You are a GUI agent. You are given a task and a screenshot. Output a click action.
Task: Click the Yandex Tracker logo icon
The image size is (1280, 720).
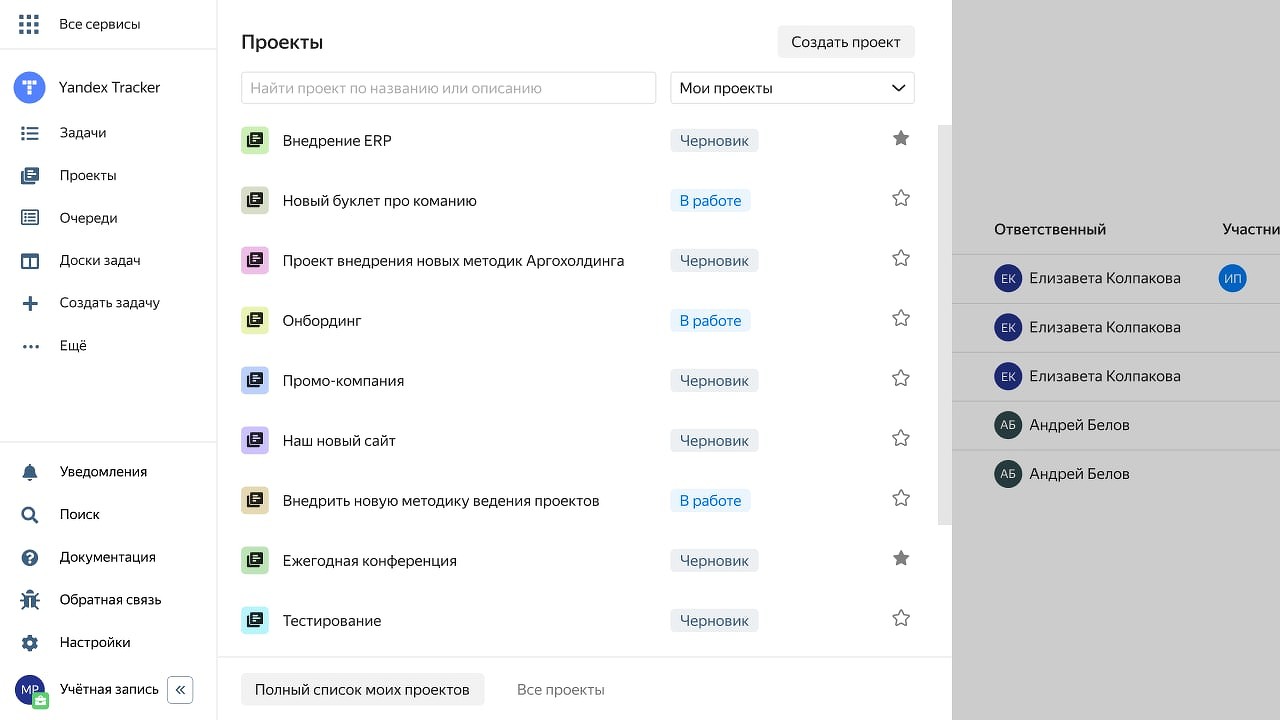click(x=30, y=87)
